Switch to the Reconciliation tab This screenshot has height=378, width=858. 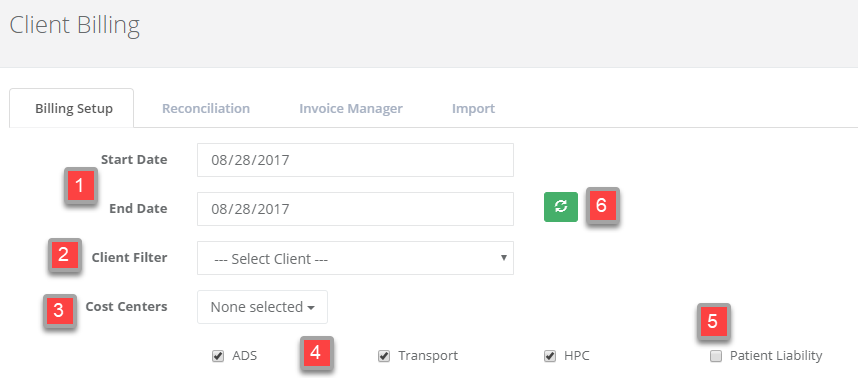(x=206, y=108)
